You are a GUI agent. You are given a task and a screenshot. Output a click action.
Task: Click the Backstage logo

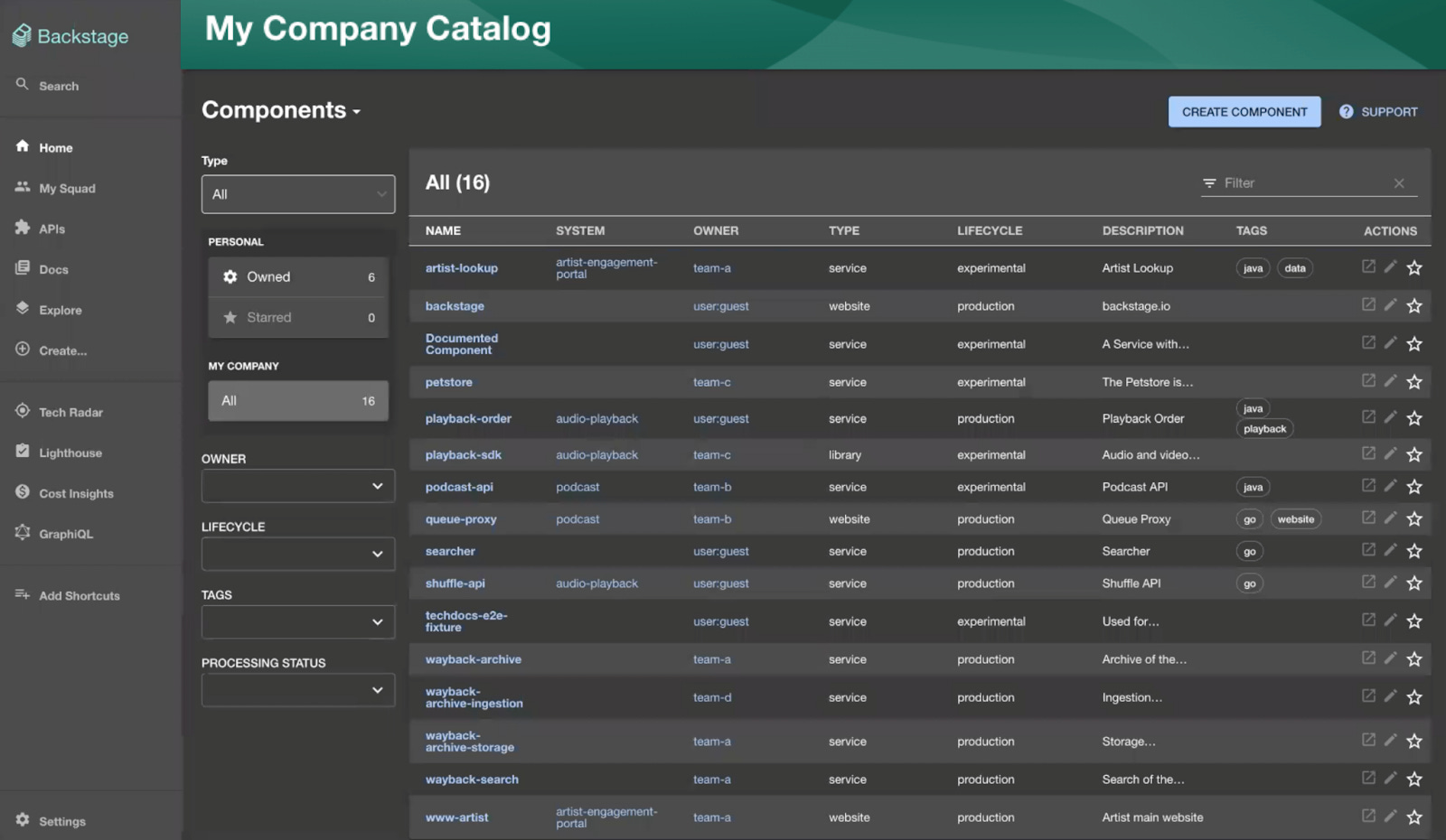point(72,35)
